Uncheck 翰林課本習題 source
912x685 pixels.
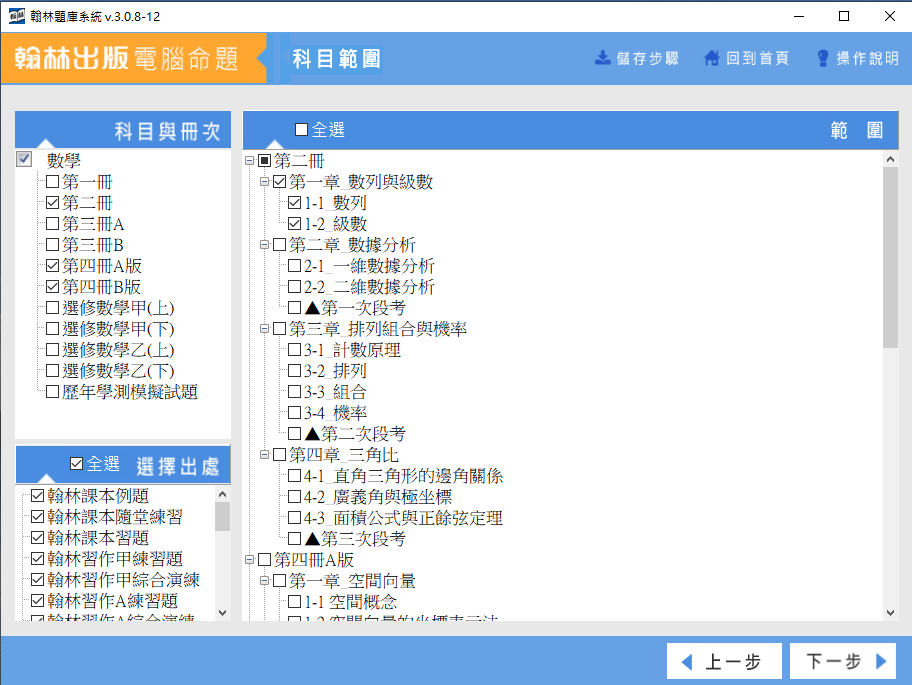coord(37,537)
